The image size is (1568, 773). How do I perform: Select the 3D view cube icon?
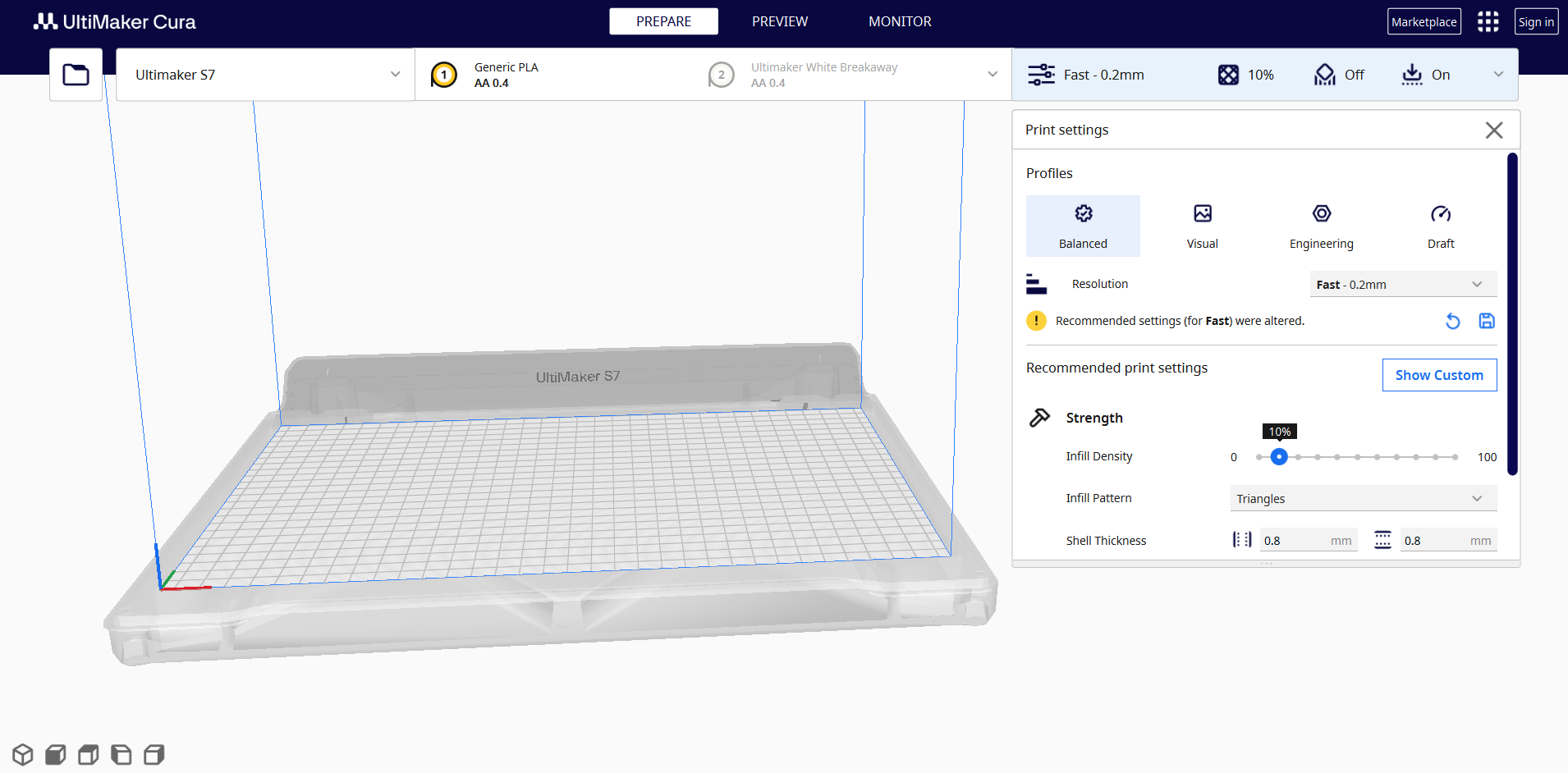point(23,754)
